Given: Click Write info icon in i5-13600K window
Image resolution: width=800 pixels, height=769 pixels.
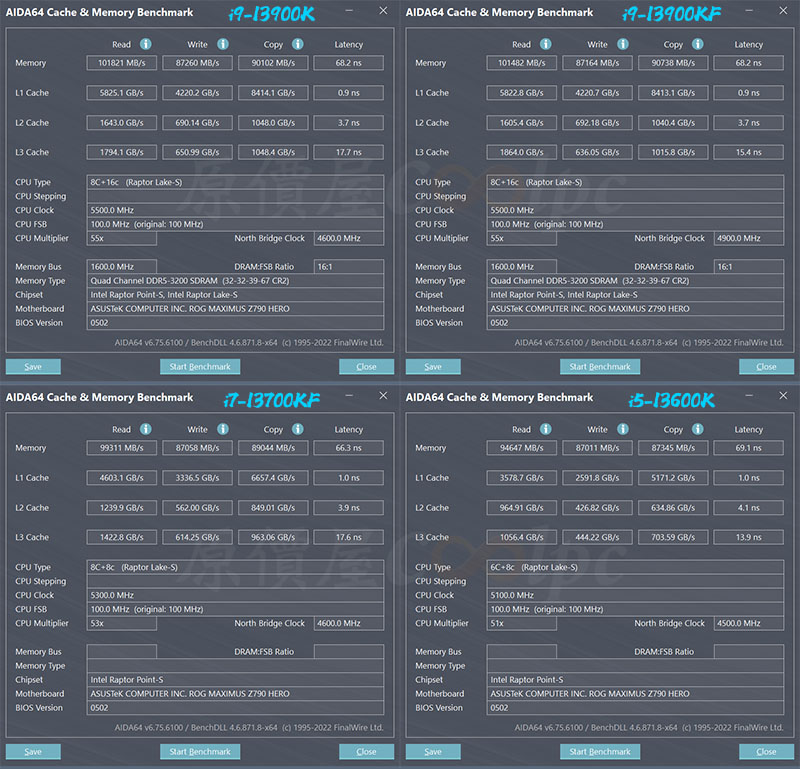Looking at the screenshot, I should pyautogui.click(x=623, y=429).
